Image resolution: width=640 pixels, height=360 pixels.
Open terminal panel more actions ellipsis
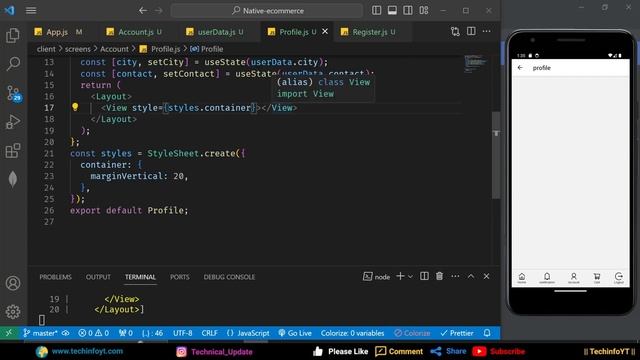[455, 276]
